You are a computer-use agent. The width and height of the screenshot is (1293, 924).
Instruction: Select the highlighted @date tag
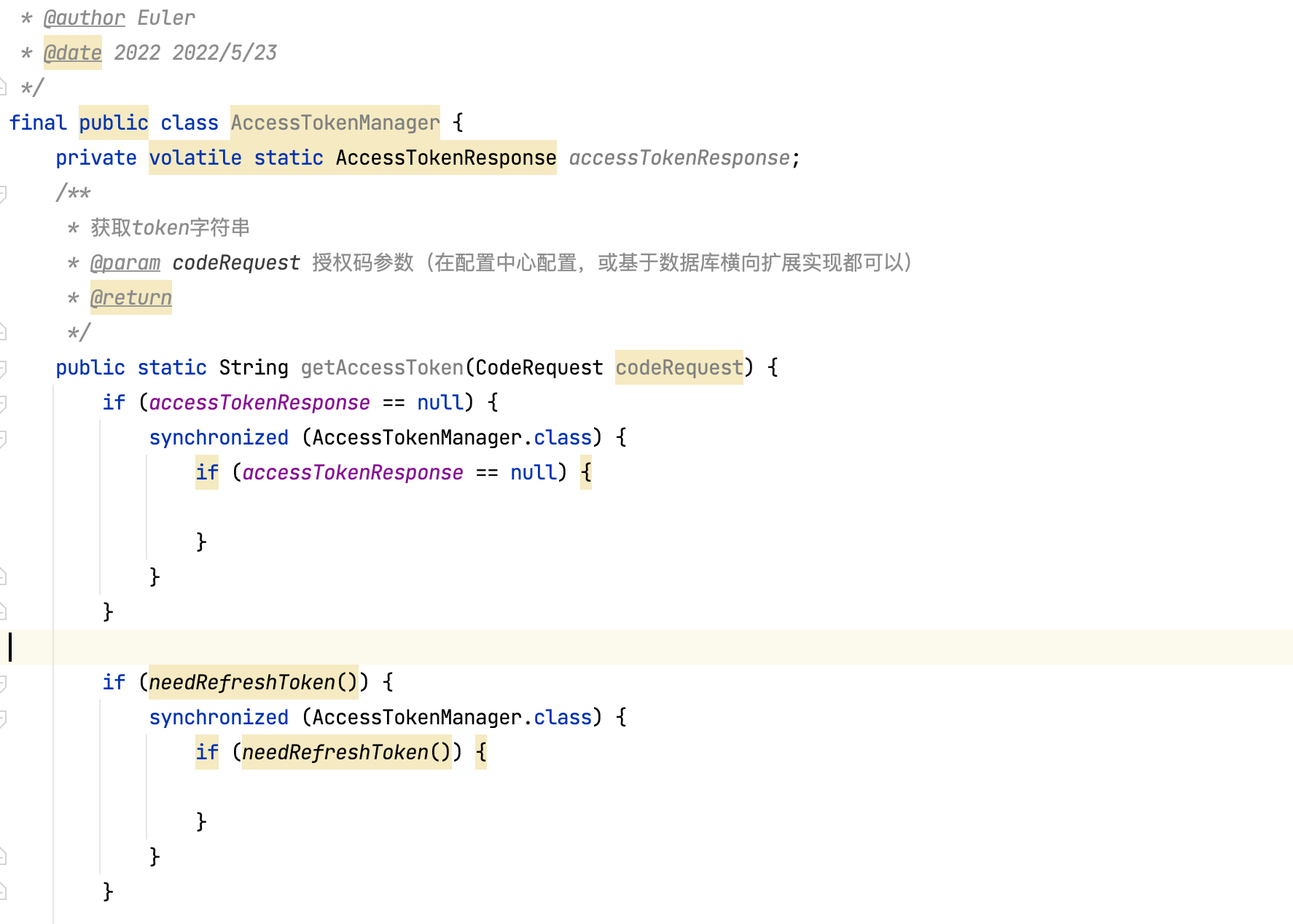point(73,52)
